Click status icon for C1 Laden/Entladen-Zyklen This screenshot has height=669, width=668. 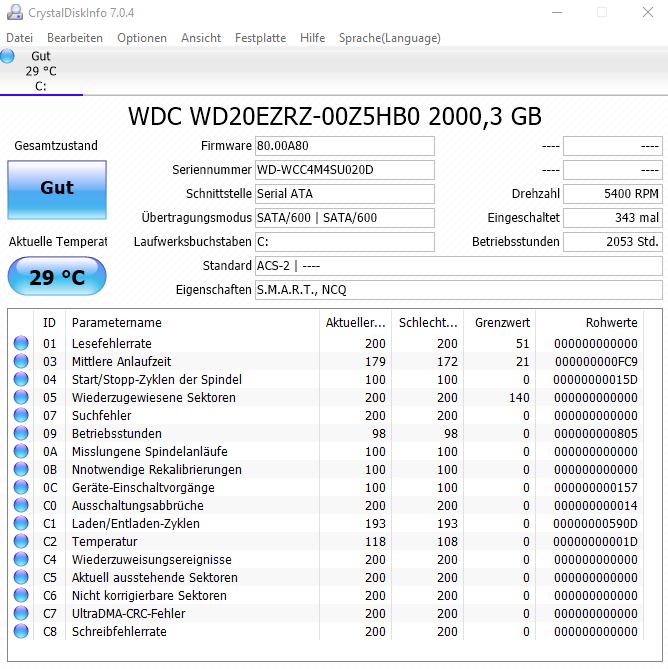point(21,523)
